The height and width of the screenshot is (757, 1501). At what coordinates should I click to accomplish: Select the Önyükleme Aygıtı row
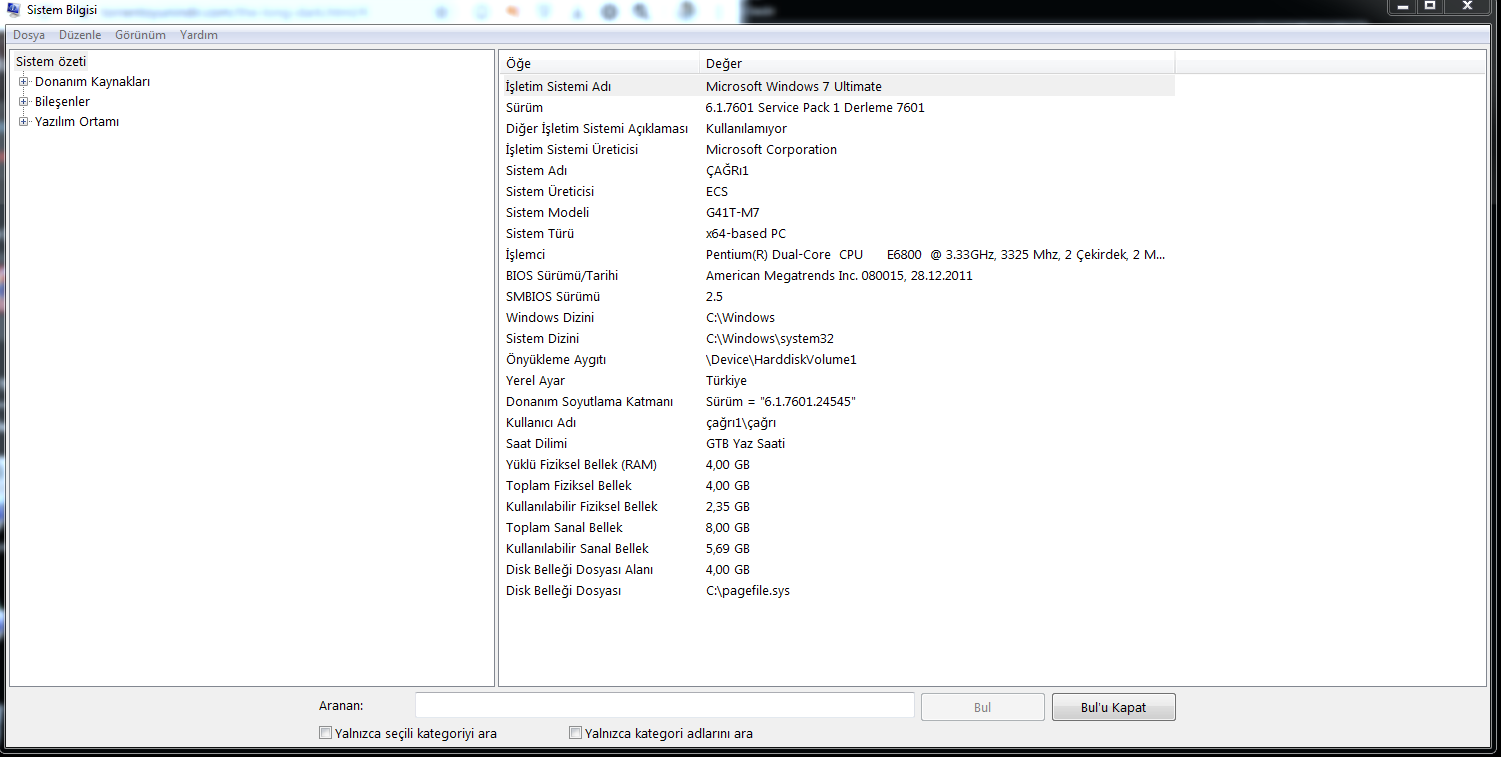coord(837,360)
